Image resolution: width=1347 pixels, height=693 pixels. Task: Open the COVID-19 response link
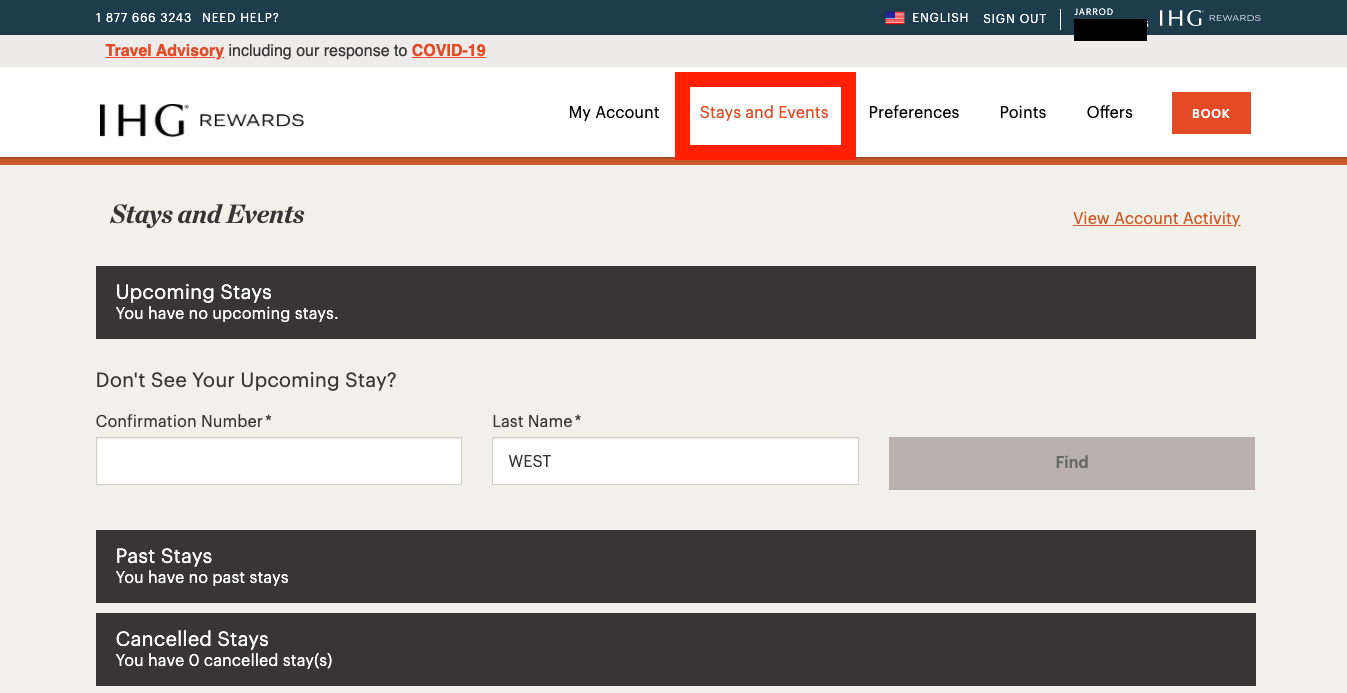(449, 50)
